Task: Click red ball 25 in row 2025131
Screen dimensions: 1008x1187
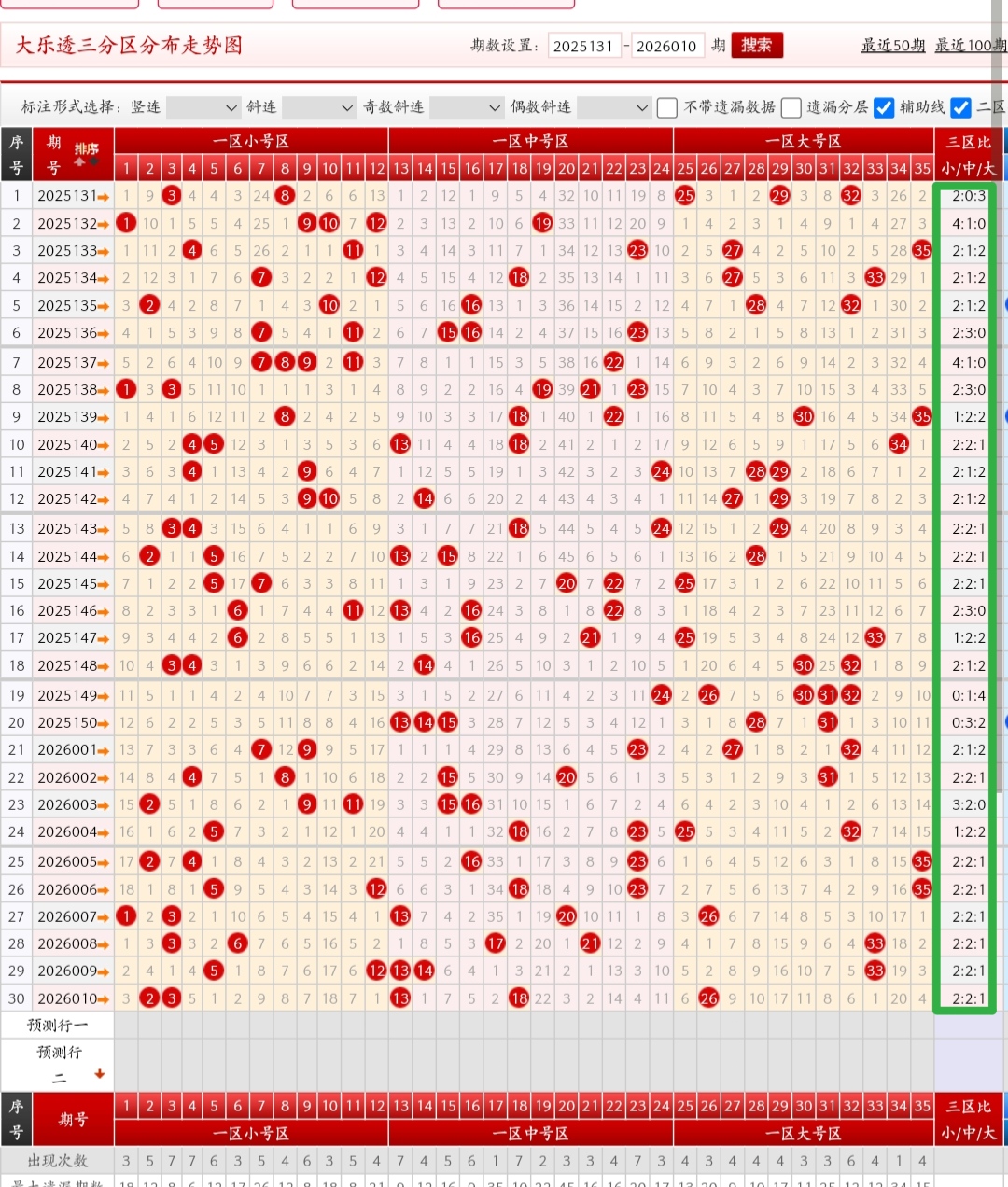Action: pyautogui.click(x=685, y=195)
